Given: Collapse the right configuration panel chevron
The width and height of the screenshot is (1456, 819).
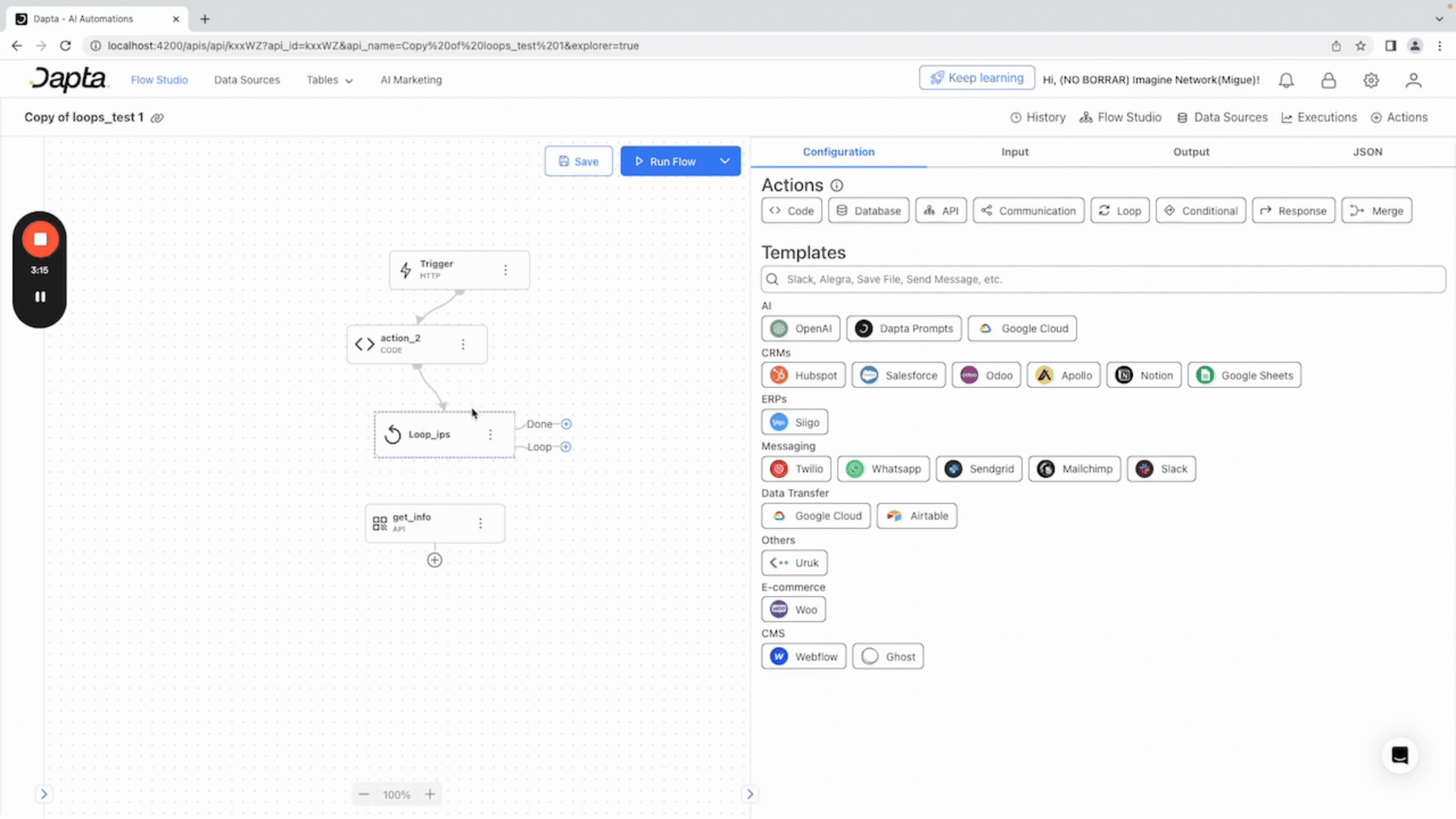Looking at the screenshot, I should [750, 794].
